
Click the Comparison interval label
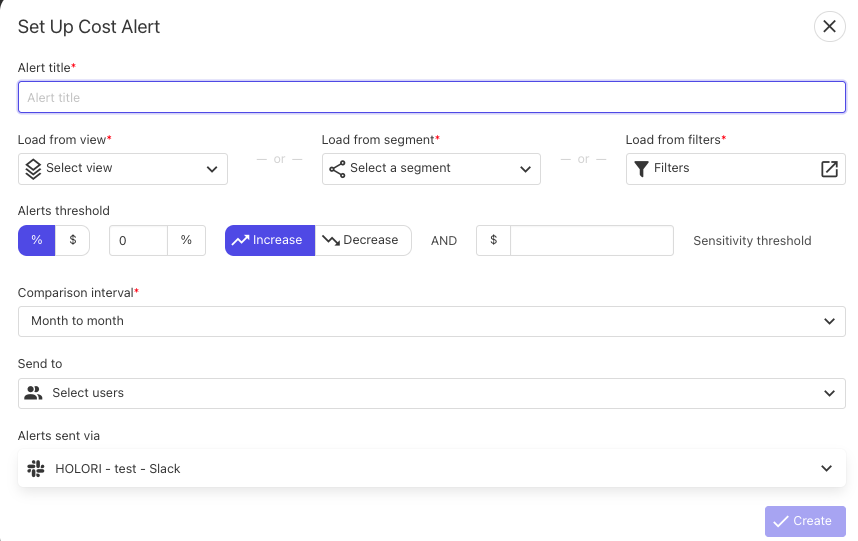point(78,293)
